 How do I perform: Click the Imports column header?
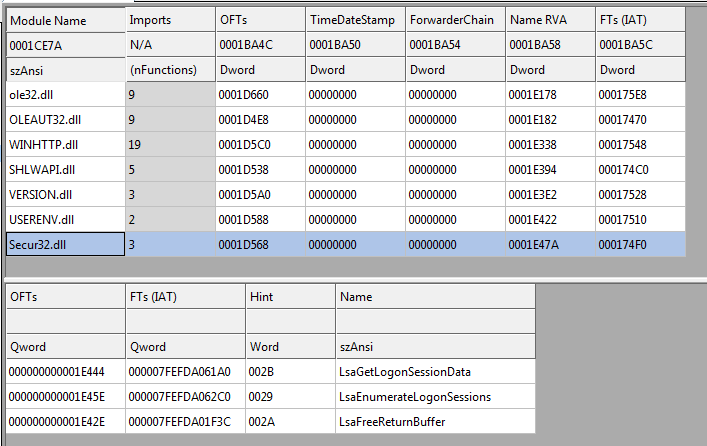point(170,20)
